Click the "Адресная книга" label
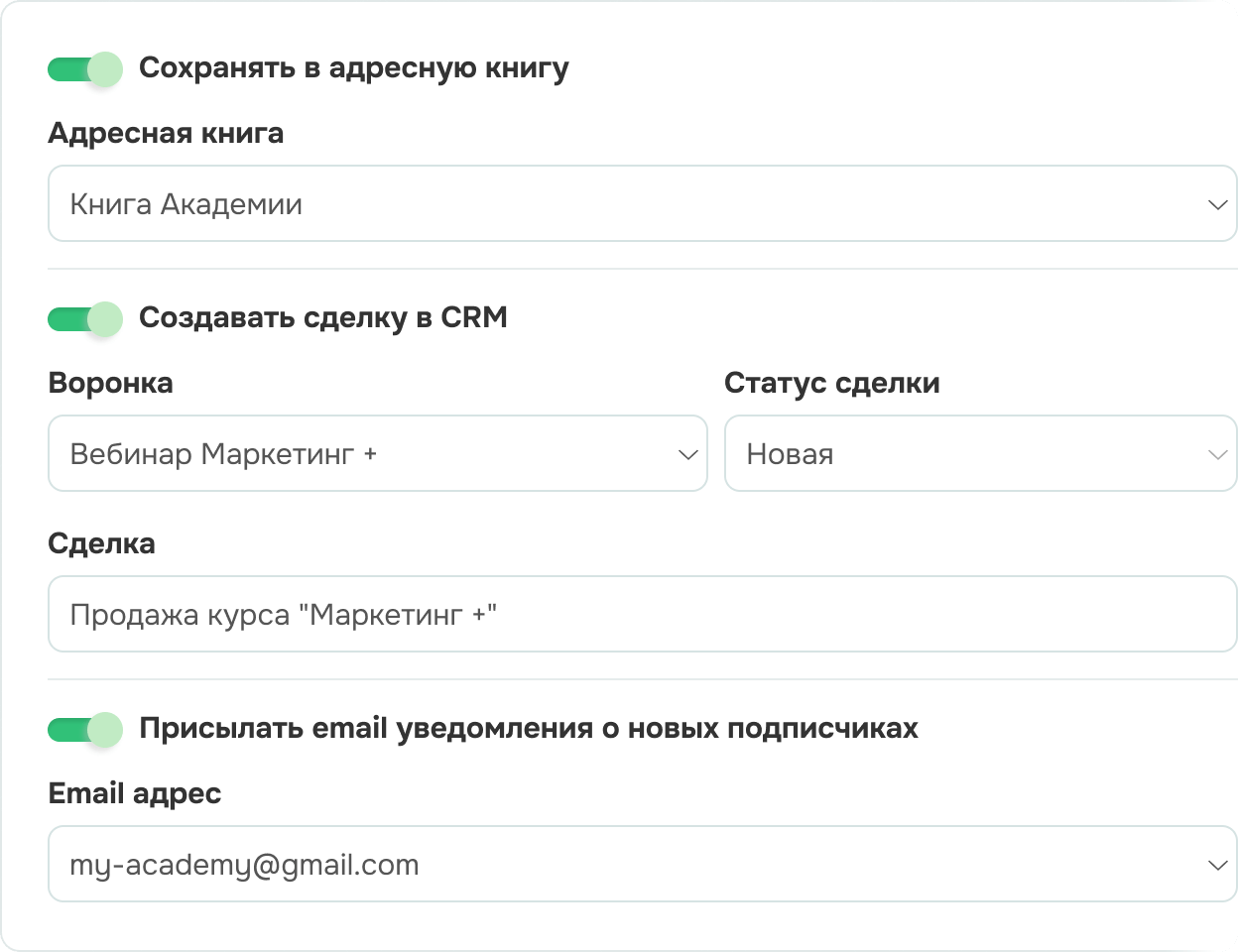Image resolution: width=1238 pixels, height=952 pixels. tap(166, 133)
